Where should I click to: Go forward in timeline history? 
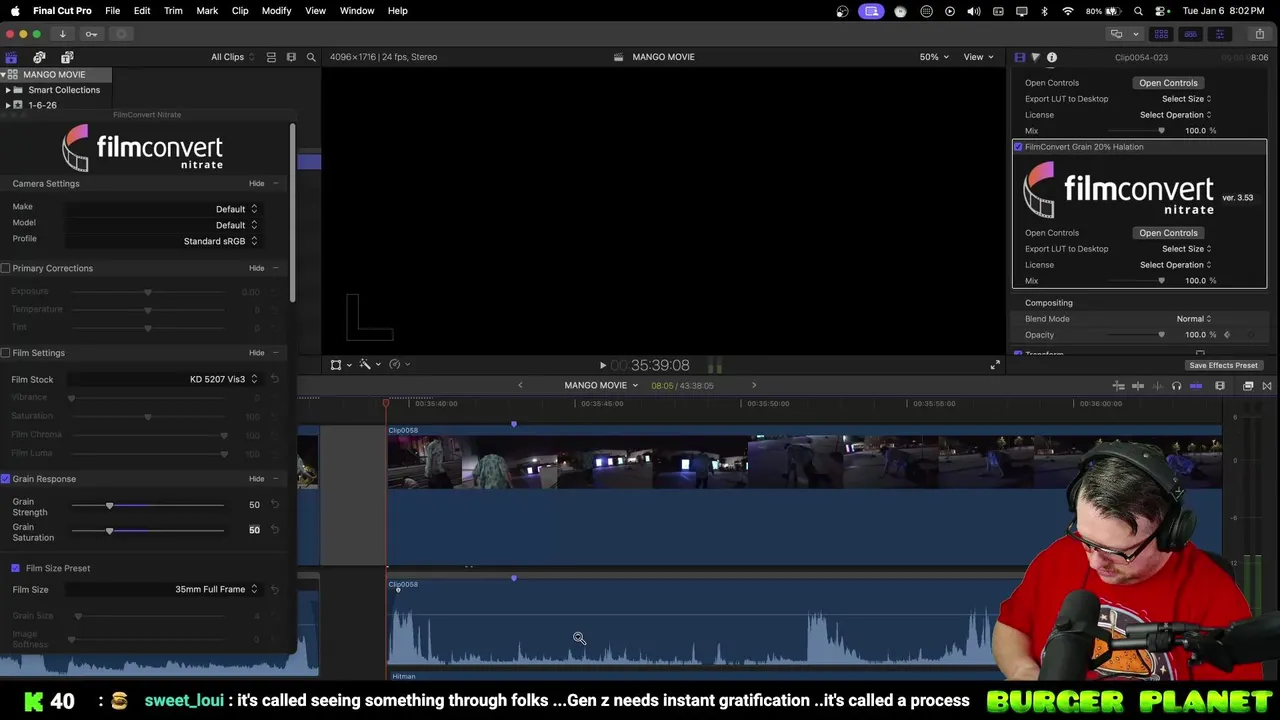pos(754,385)
